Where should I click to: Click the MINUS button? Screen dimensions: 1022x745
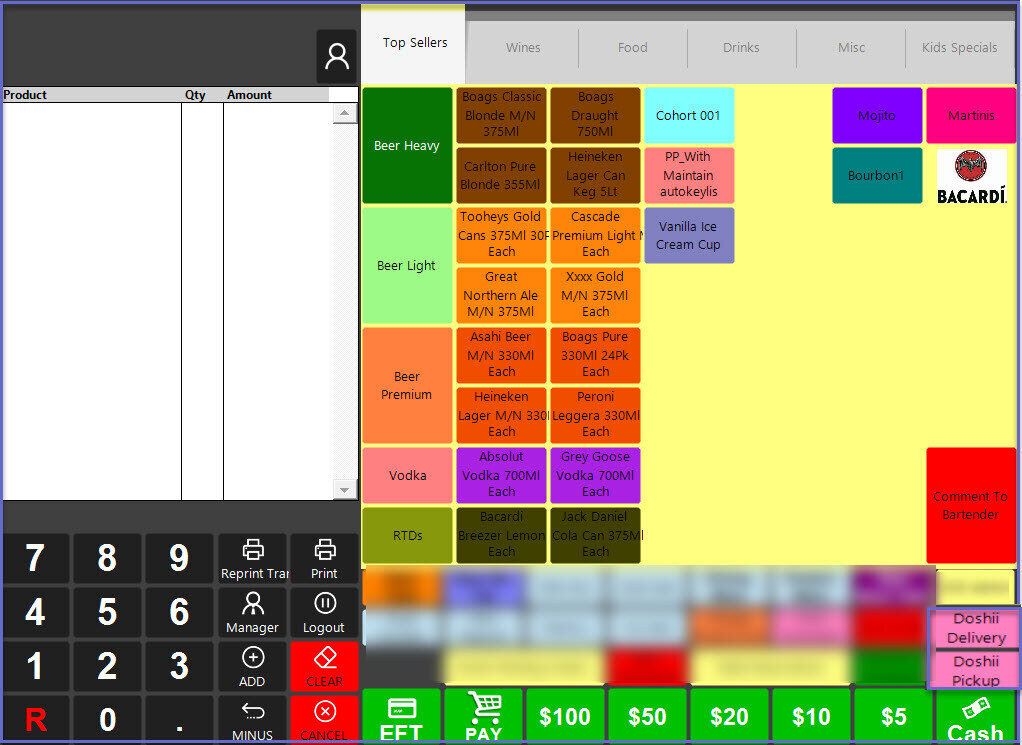point(253,720)
